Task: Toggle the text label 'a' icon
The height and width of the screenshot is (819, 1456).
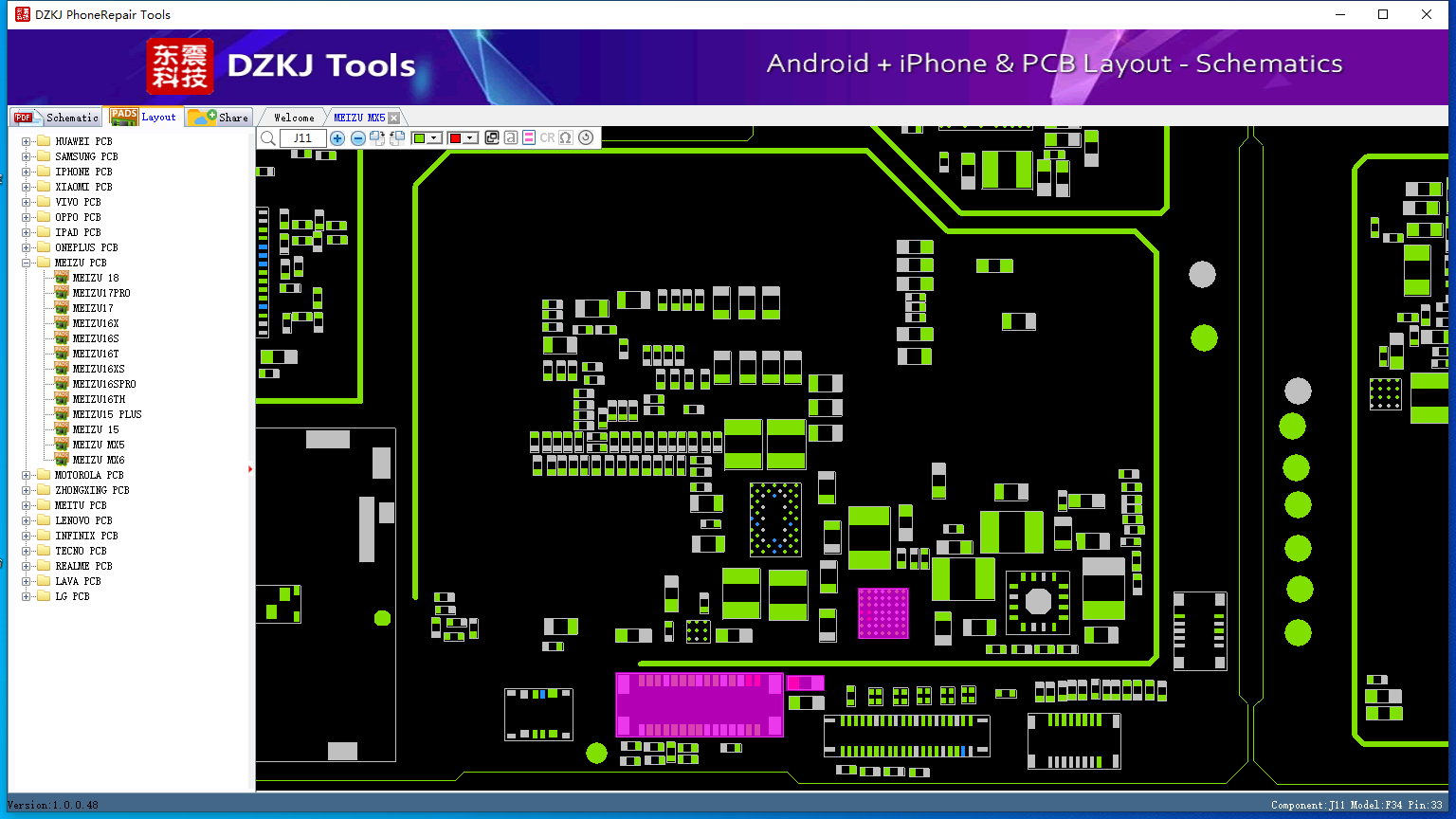Action: 511,138
